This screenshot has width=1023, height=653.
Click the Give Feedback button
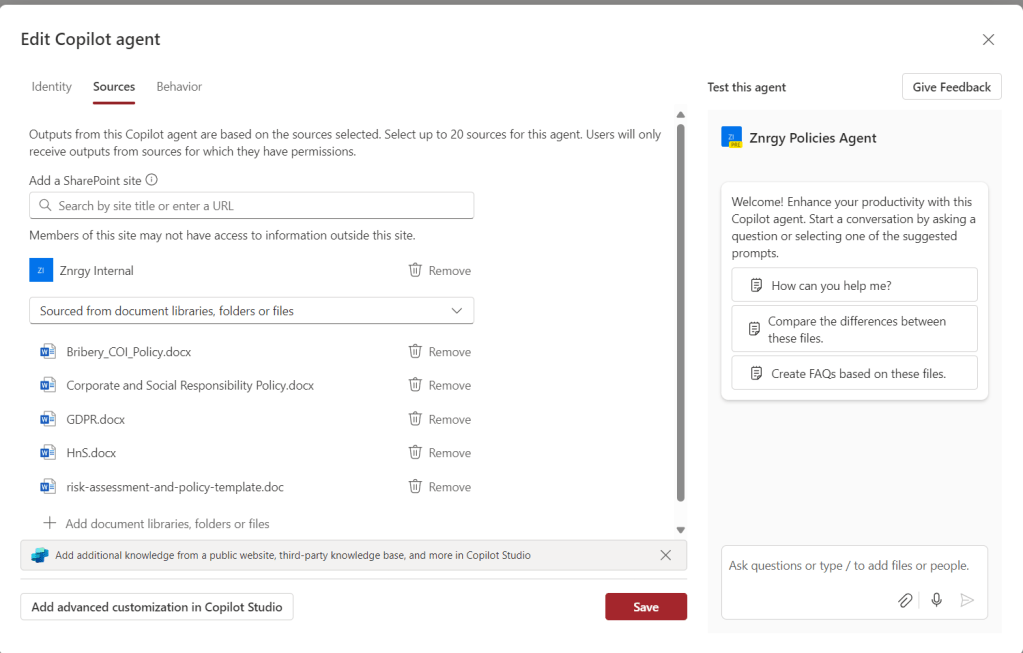[x=951, y=87]
